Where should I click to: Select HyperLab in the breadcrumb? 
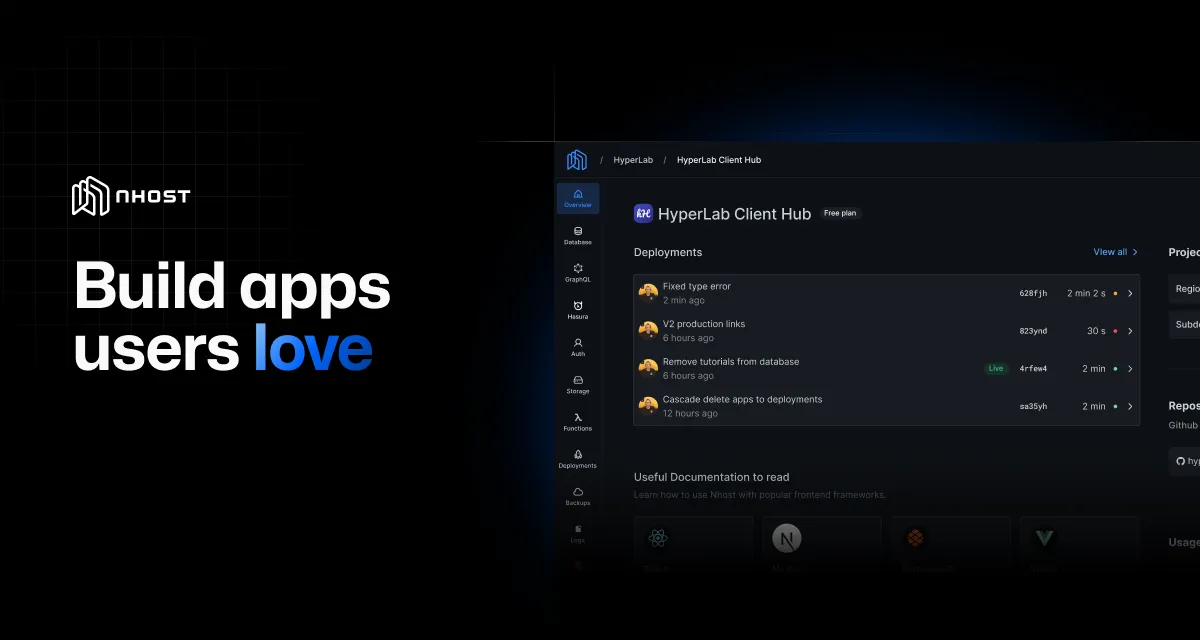coord(633,160)
